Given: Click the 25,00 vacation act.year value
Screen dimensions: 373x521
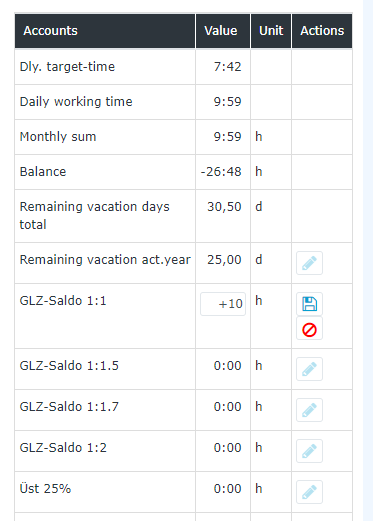Looking at the screenshot, I should [x=224, y=260].
